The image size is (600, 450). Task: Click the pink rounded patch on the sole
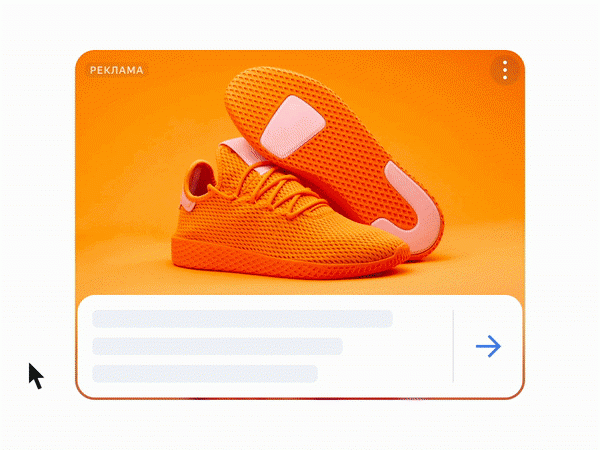click(293, 127)
